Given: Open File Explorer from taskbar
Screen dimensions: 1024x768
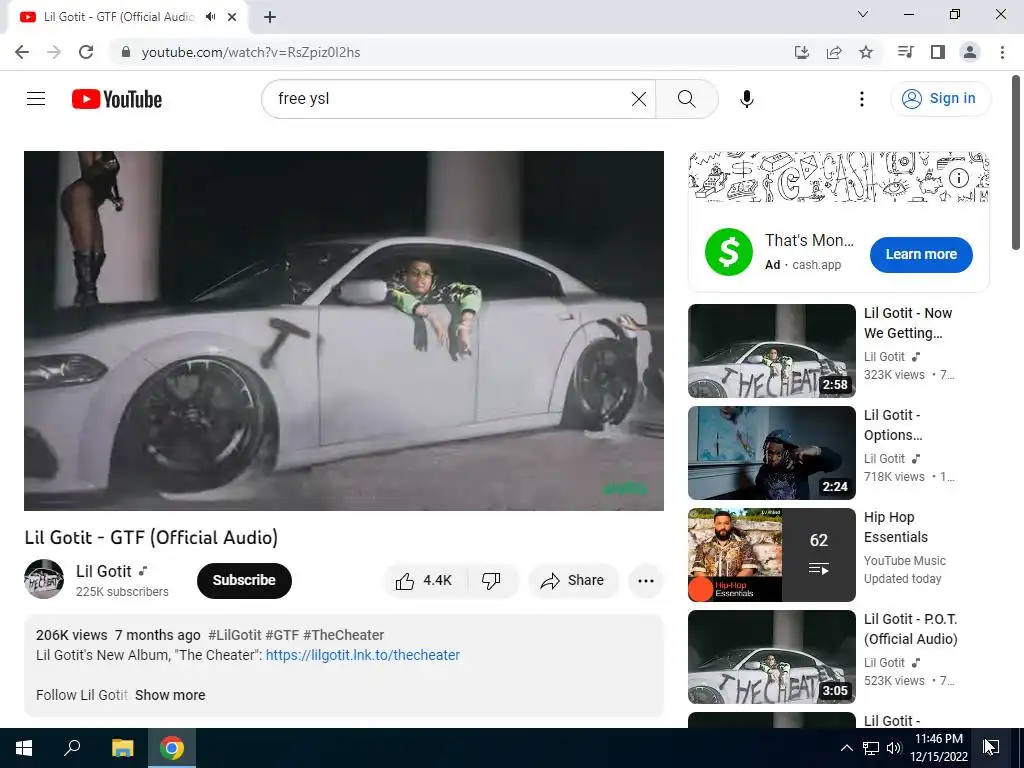Looking at the screenshot, I should coord(122,748).
